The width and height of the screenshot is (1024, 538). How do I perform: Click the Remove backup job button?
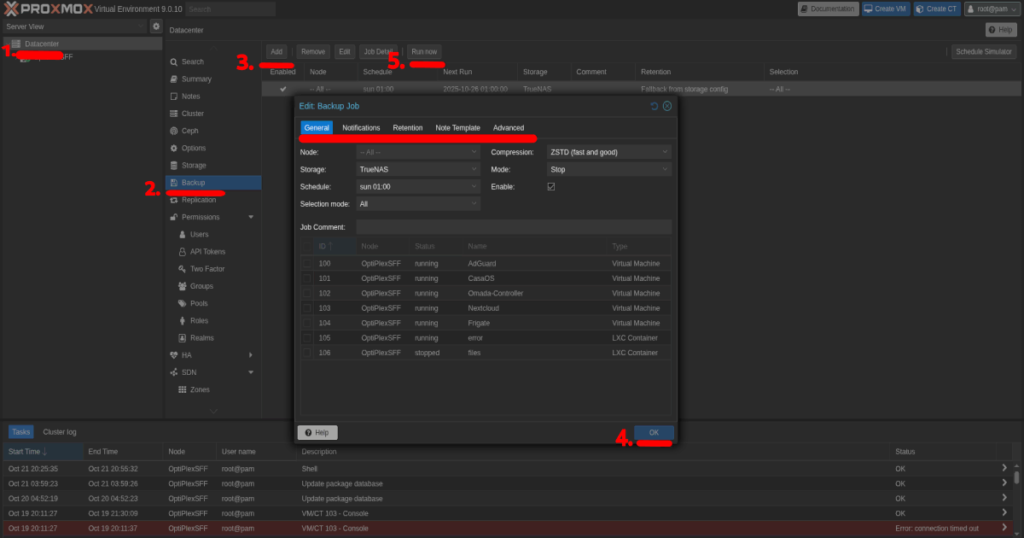313,52
